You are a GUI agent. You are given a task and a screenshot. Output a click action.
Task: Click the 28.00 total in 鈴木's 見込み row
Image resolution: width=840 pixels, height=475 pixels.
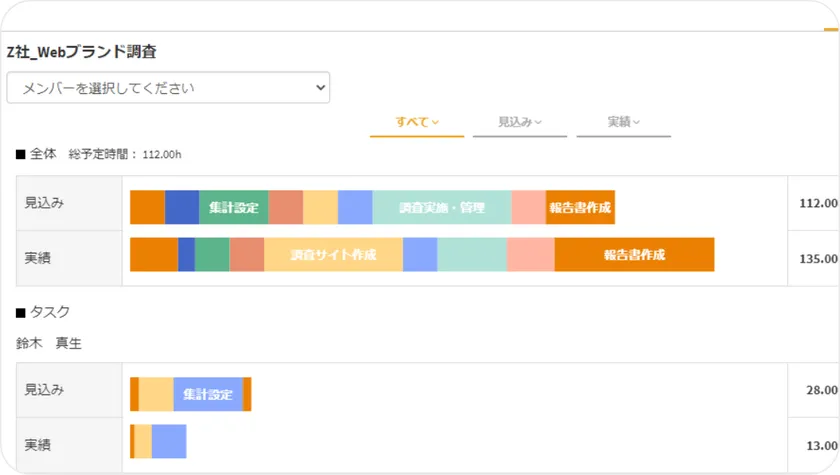coord(820,390)
